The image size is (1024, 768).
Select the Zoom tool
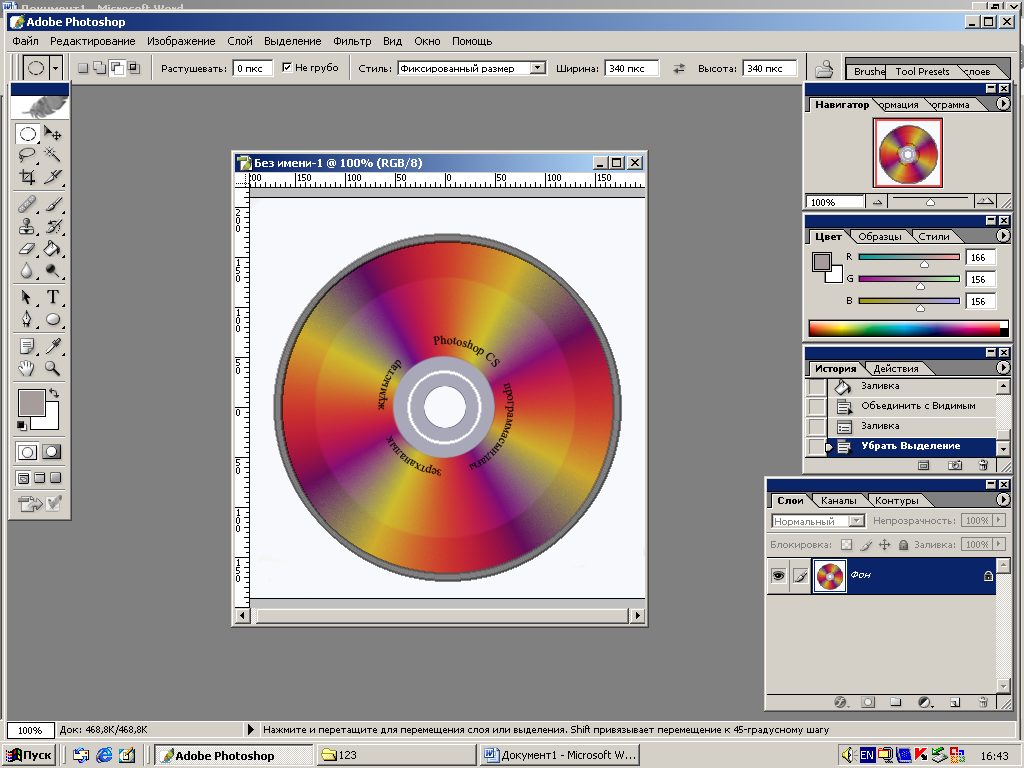coord(52,368)
